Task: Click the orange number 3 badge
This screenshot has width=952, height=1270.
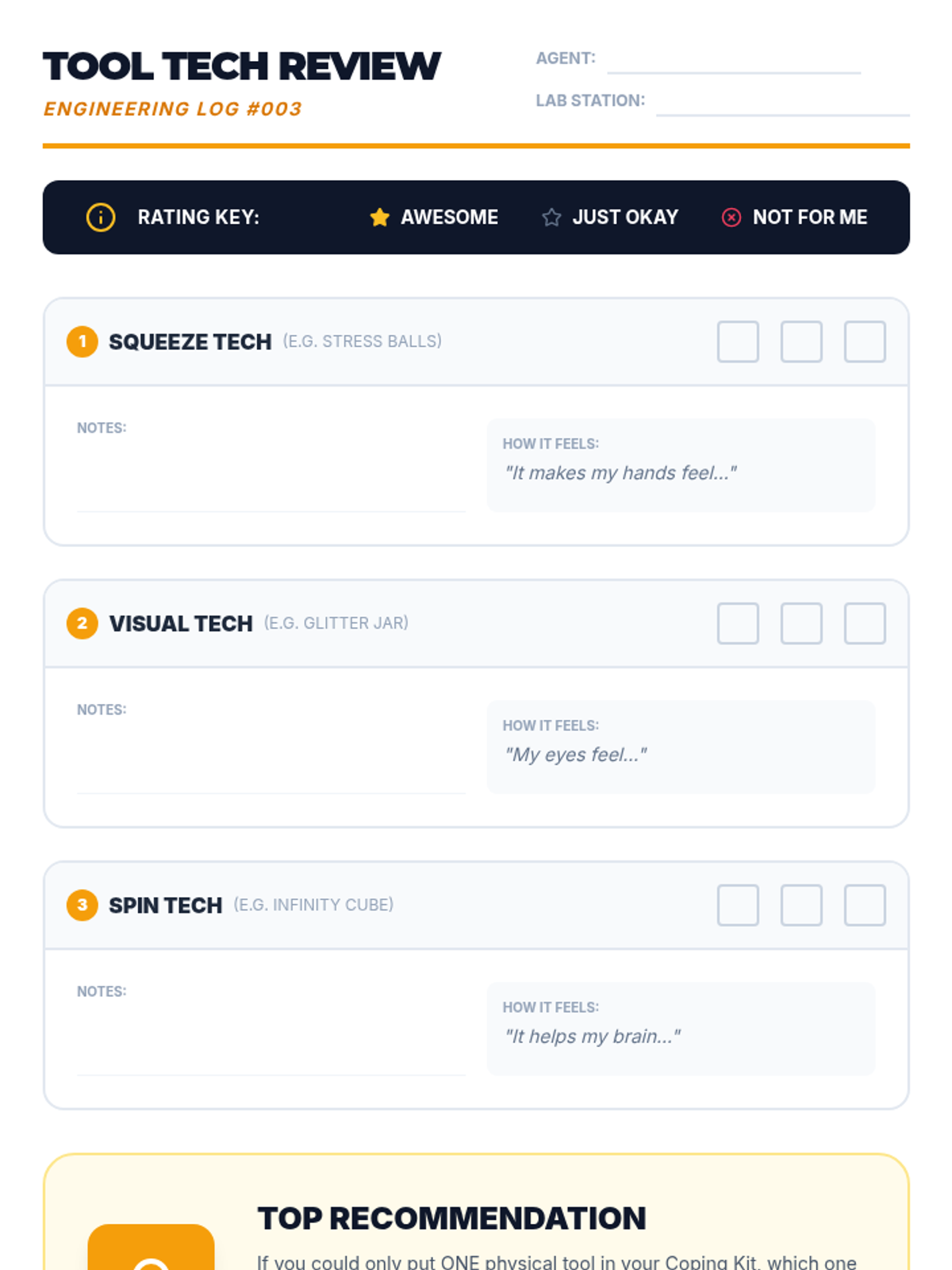Action: tap(83, 906)
